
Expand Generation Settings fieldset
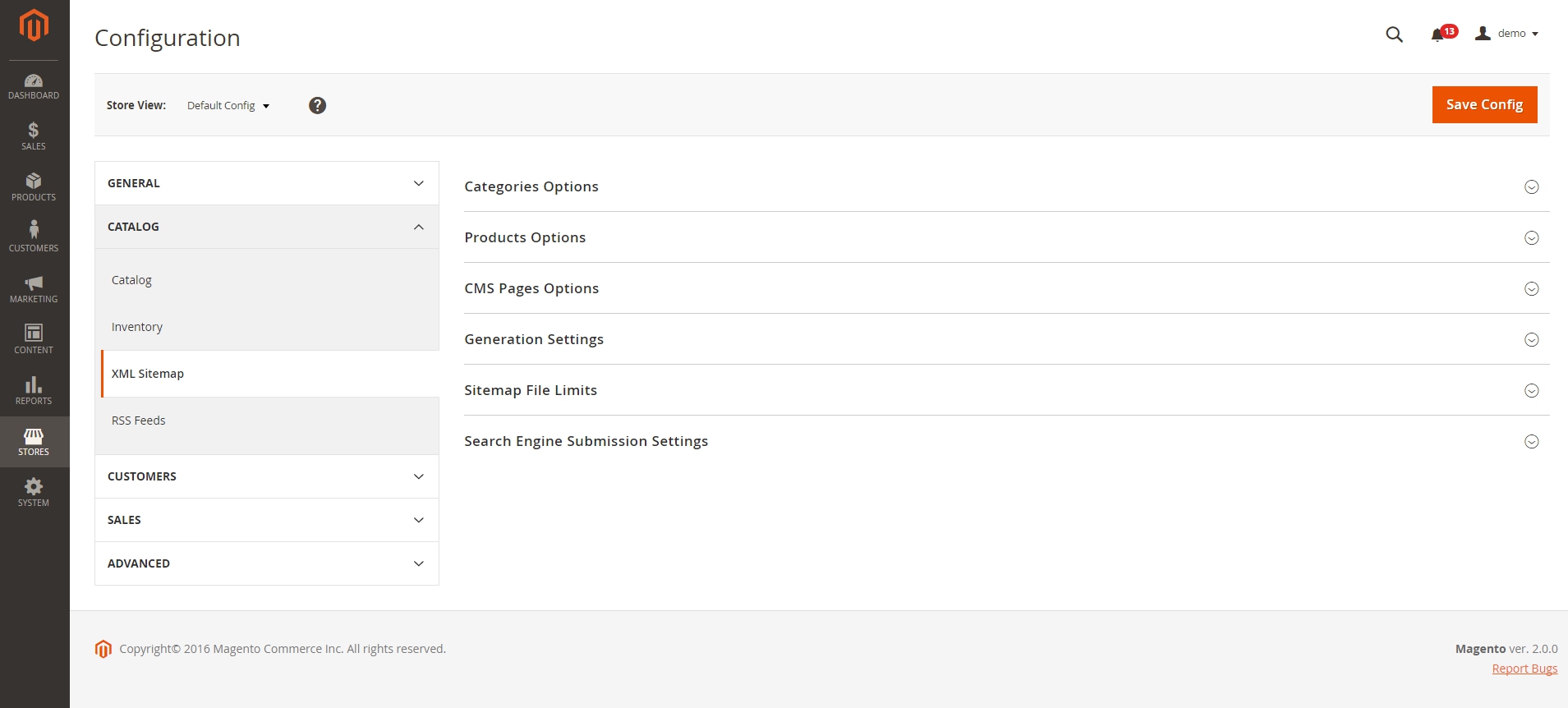click(x=1006, y=339)
